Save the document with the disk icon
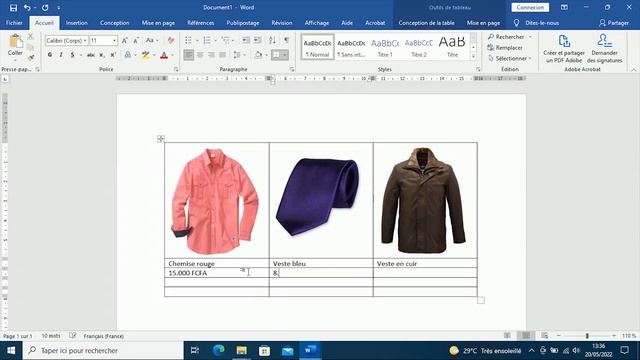640x360 pixels. tap(13, 7)
